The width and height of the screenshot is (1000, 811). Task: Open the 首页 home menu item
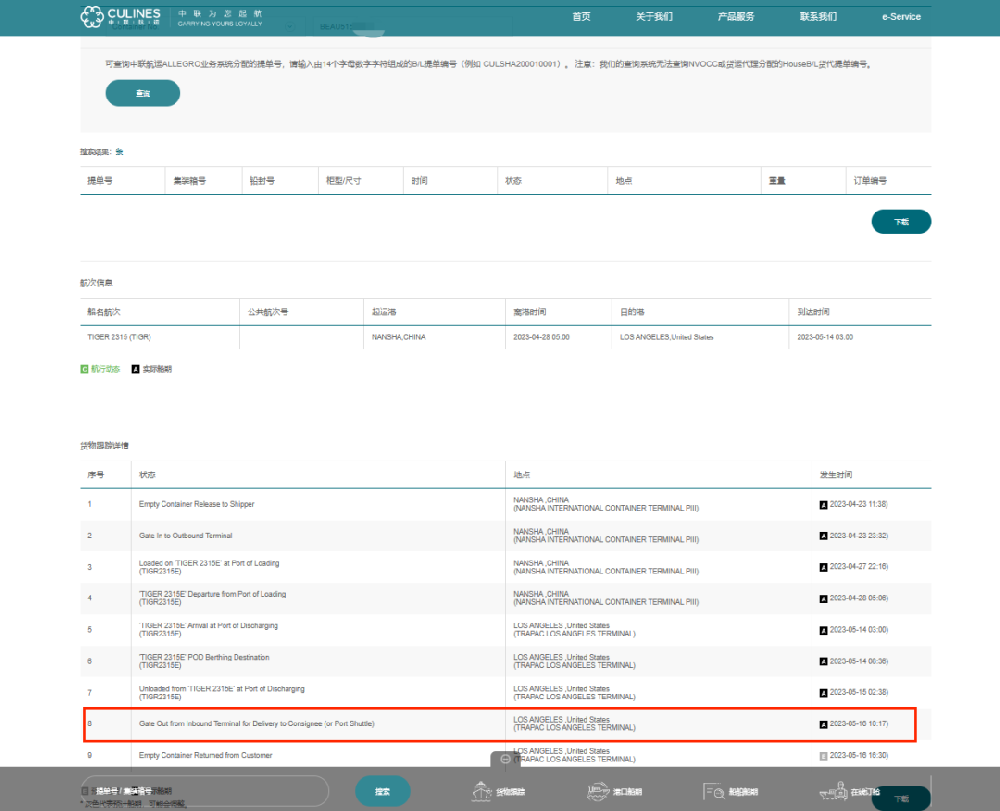pos(581,17)
